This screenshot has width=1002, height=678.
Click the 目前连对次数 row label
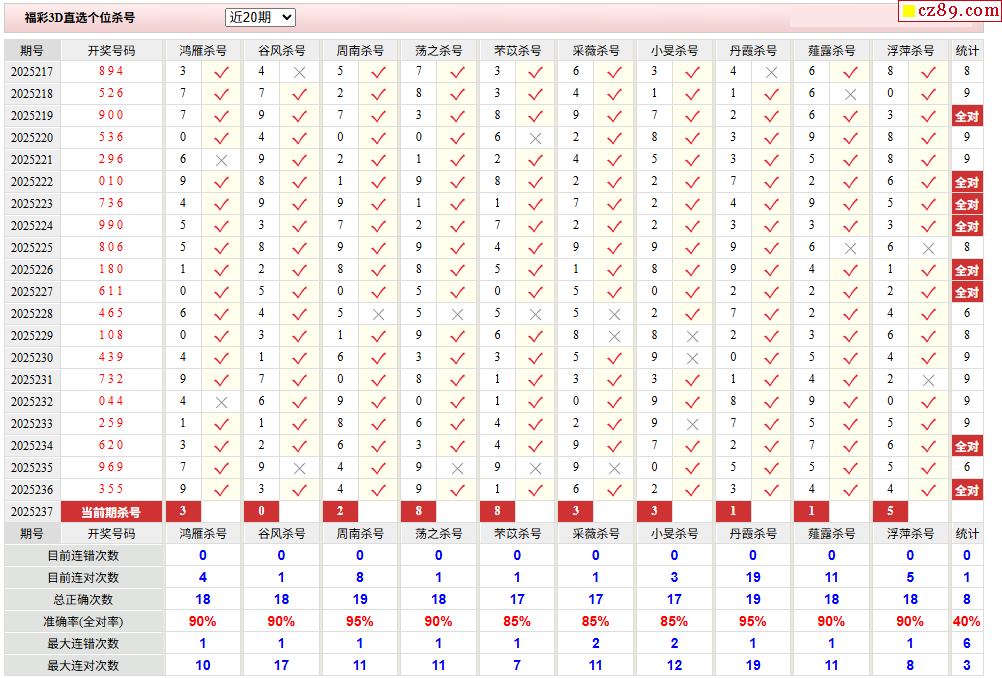[x=84, y=578]
